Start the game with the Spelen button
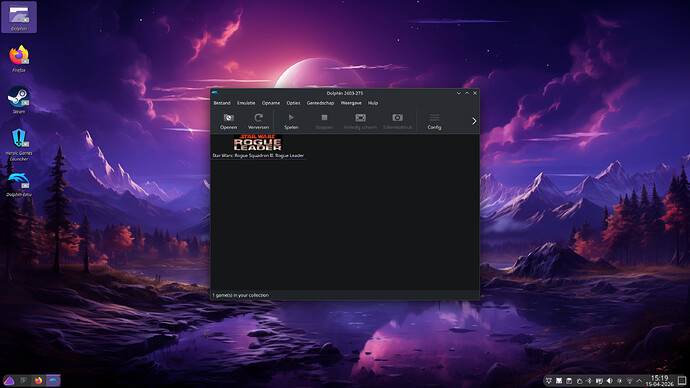This screenshot has width=690, height=388. point(291,121)
